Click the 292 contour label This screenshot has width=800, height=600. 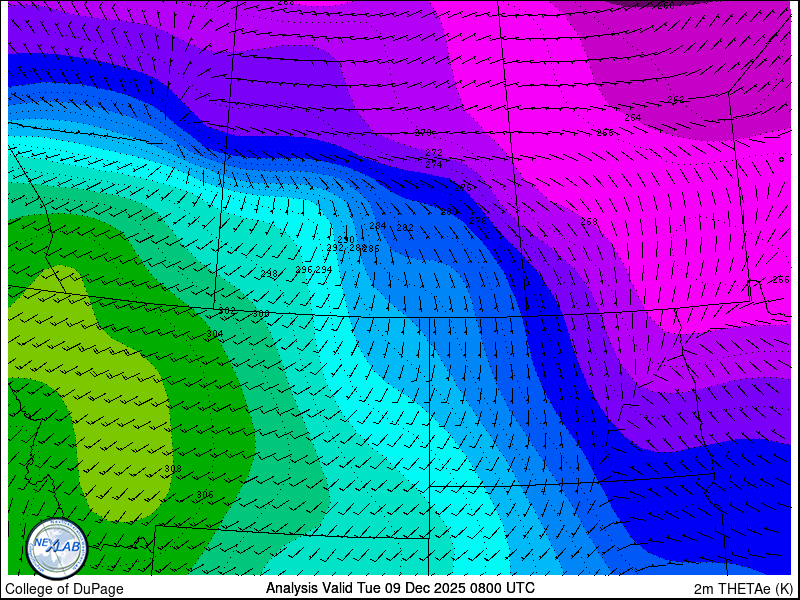coord(335,247)
